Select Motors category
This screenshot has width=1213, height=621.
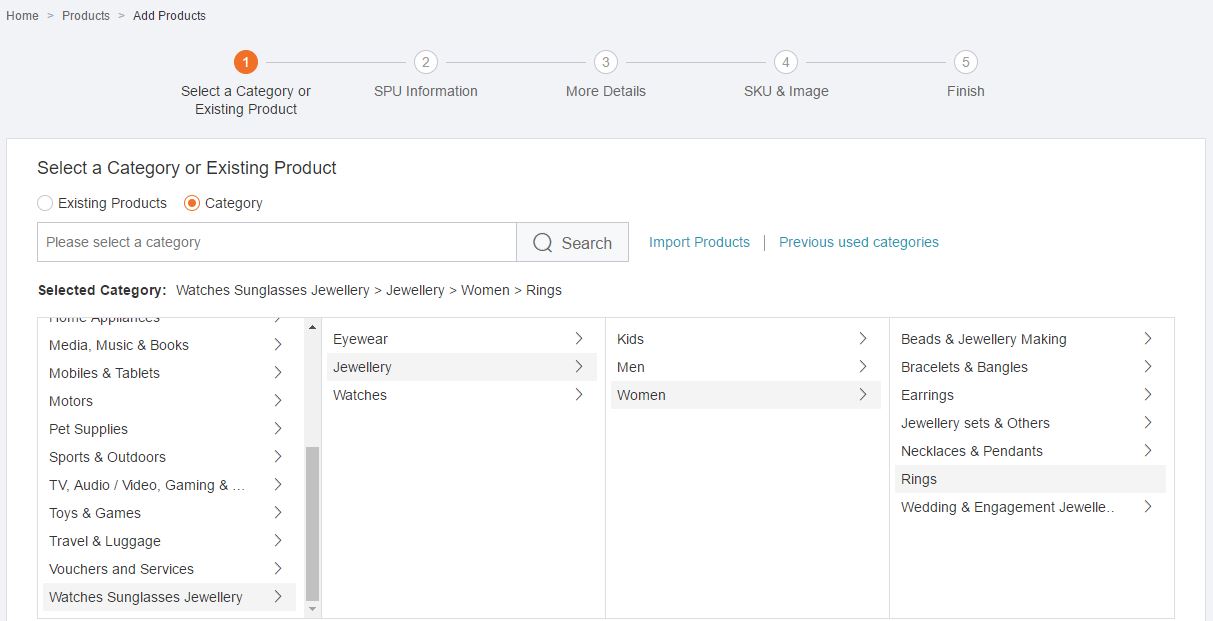(x=169, y=401)
